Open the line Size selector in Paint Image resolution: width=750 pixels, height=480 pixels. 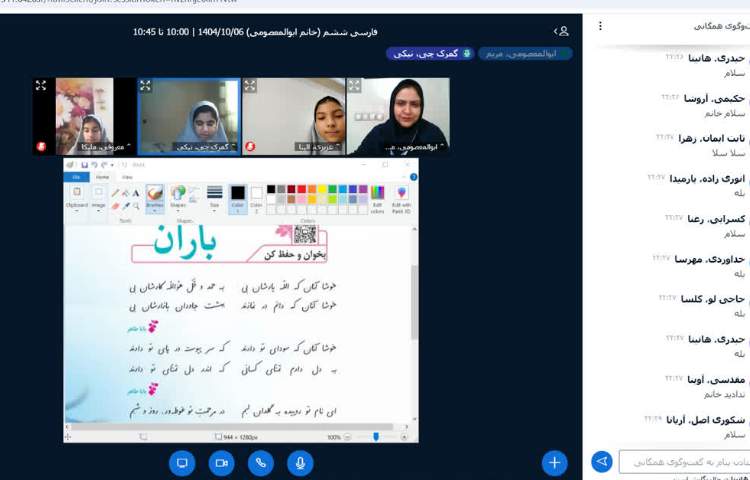pos(214,198)
